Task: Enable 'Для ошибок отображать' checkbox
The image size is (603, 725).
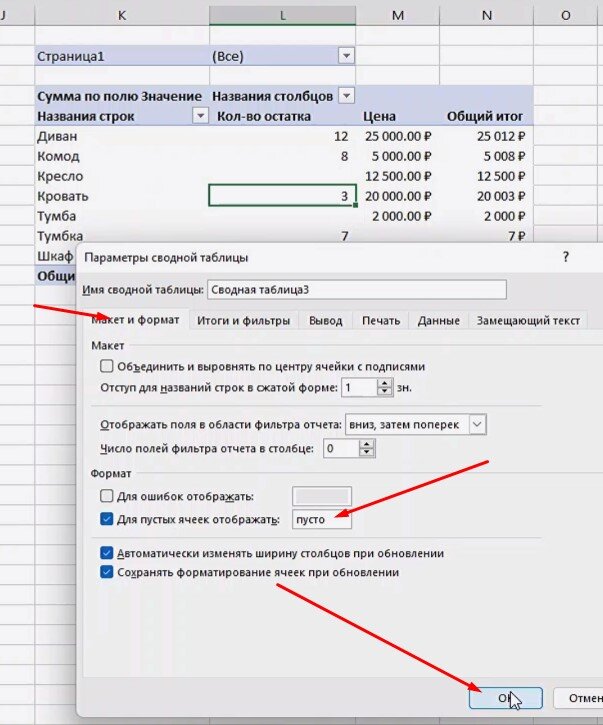Action: [x=106, y=496]
